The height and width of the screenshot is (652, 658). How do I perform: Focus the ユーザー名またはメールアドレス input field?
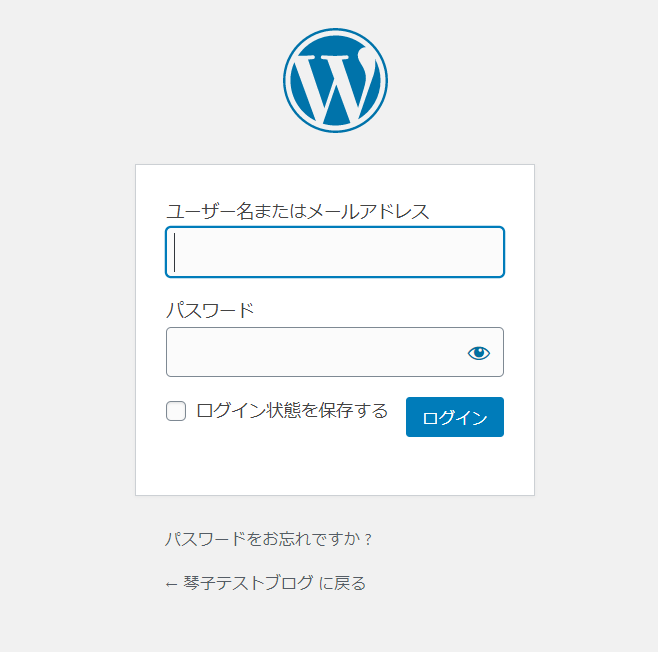[335, 252]
